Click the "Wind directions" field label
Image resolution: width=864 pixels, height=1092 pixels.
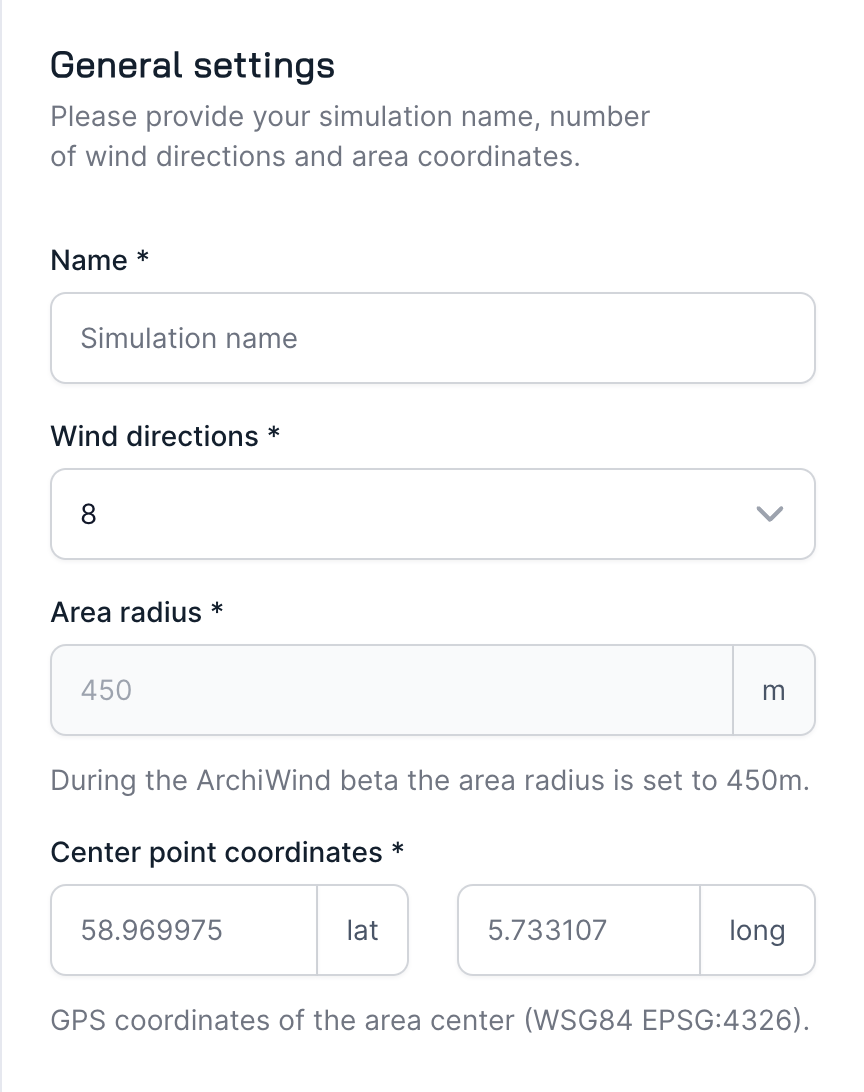tap(154, 437)
